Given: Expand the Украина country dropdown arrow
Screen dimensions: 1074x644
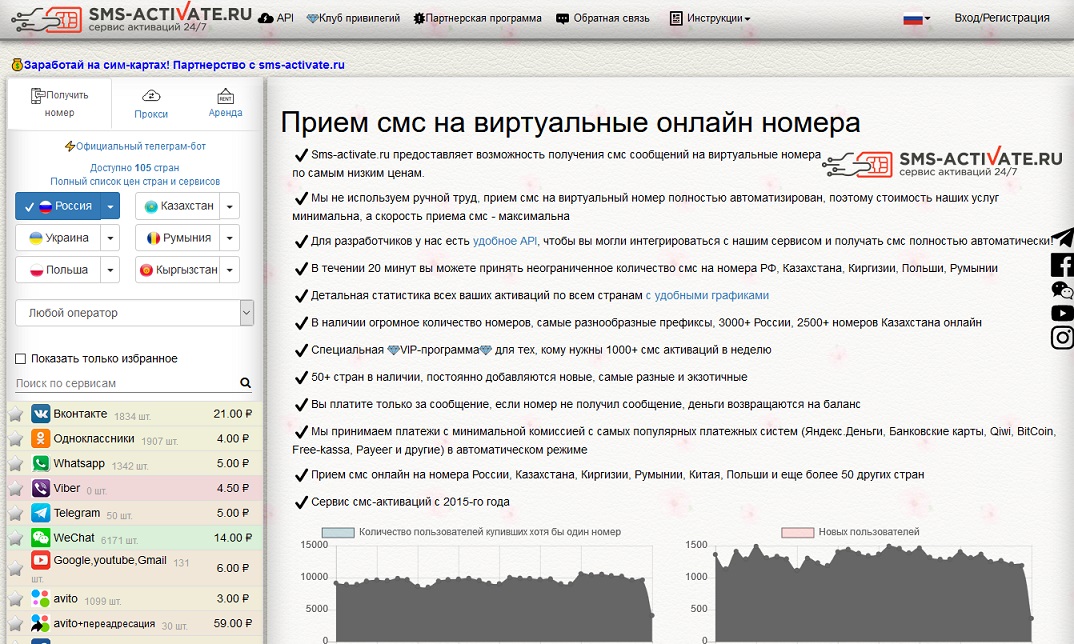Looking at the screenshot, I should pos(110,238).
